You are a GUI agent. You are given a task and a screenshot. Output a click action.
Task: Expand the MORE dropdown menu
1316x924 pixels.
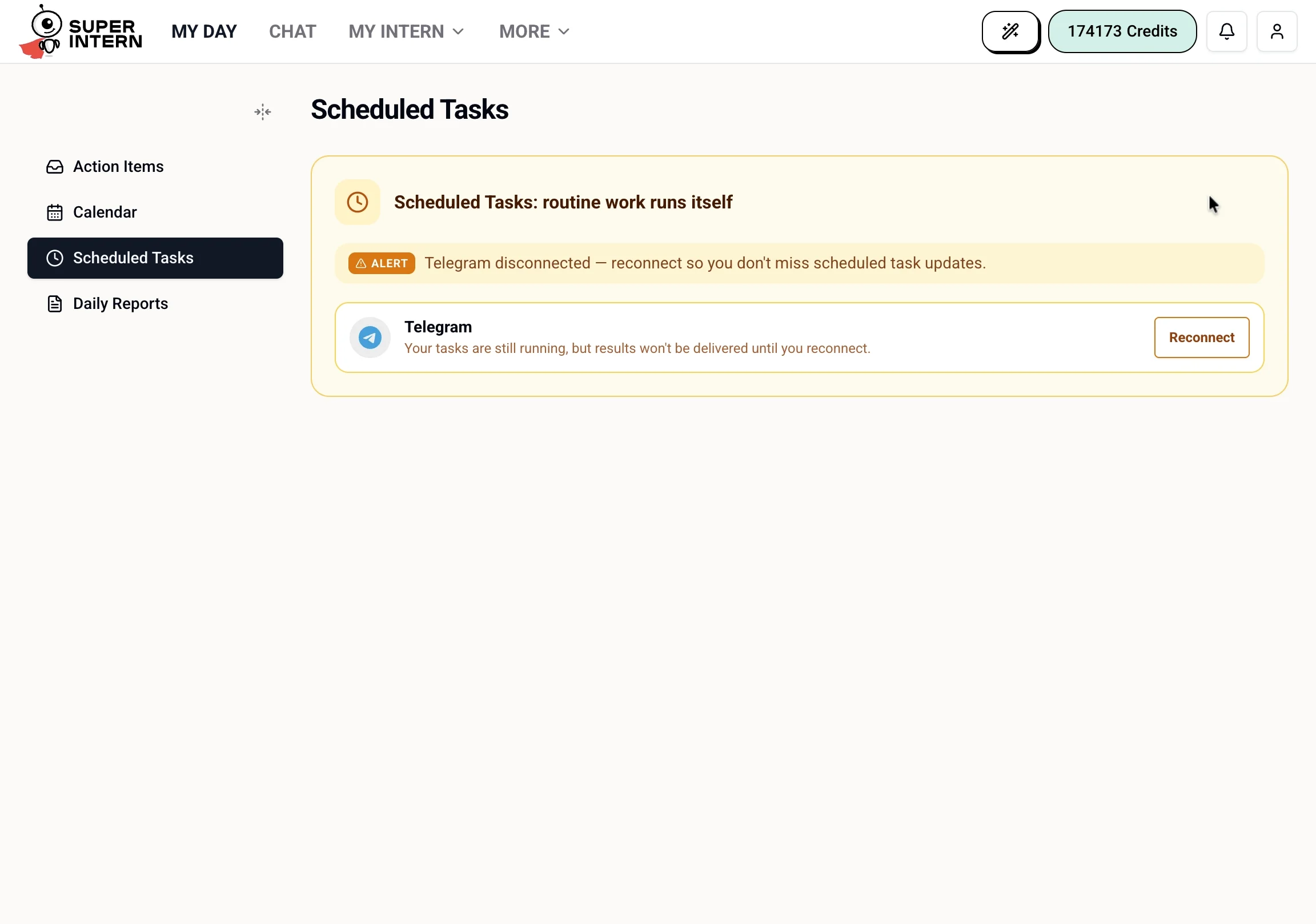[534, 31]
